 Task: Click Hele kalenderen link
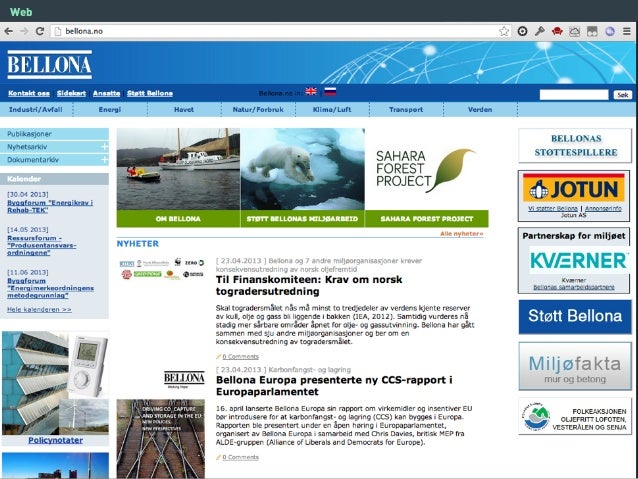point(39,310)
